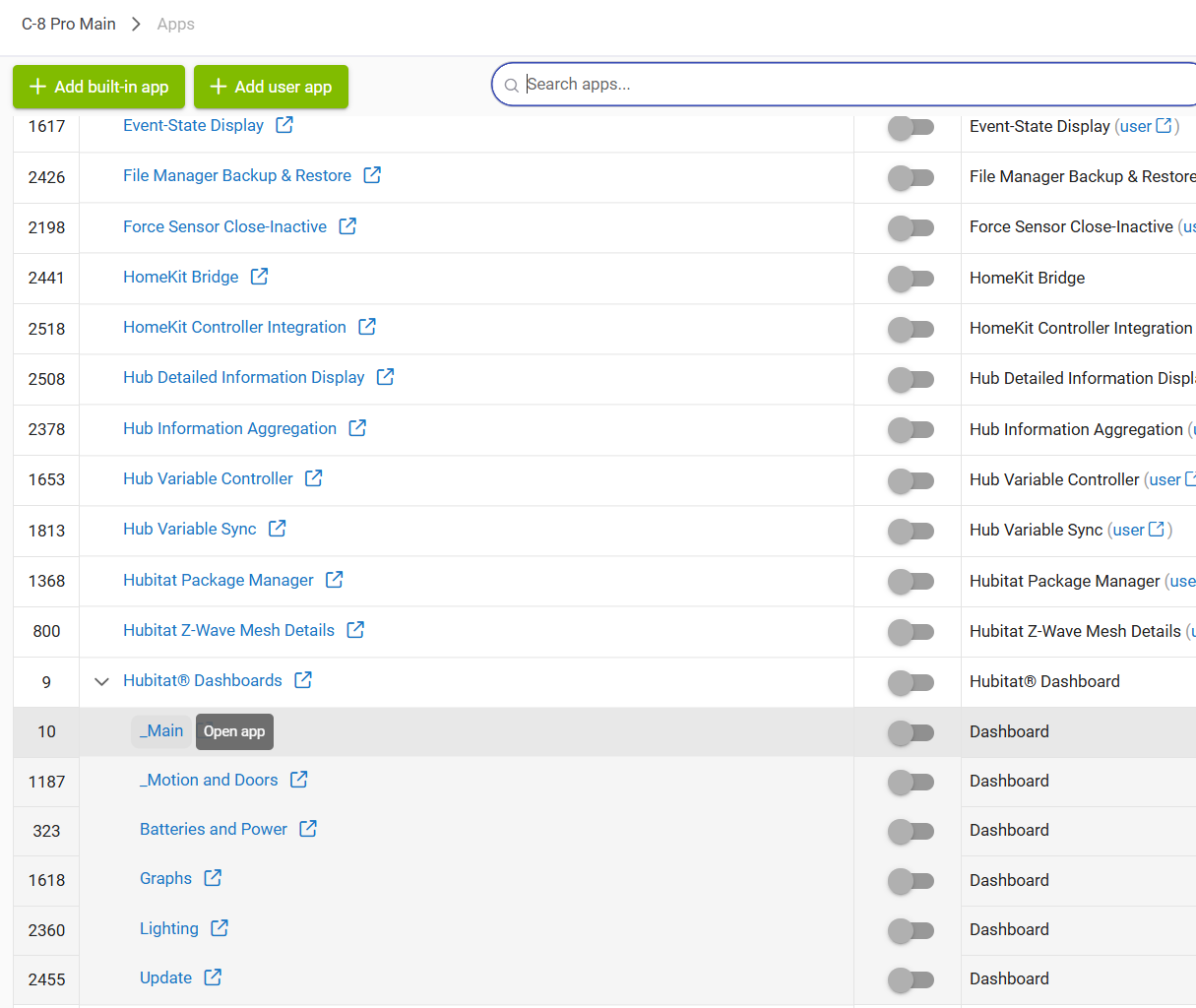Screen dimensions: 1196x1008
Task: Collapse the Hubitat® Dashboards tree
Action: pyautogui.click(x=101, y=681)
